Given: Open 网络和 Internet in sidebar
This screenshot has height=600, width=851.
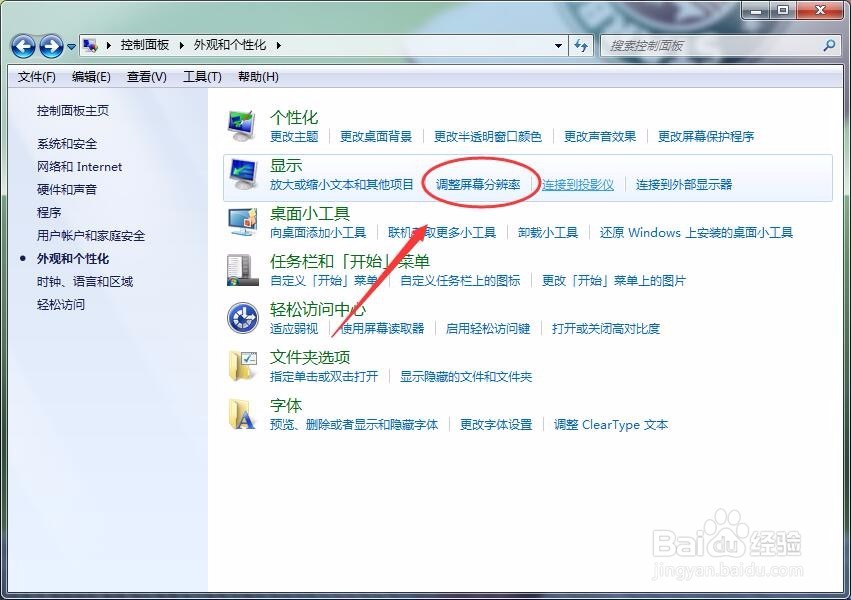Looking at the screenshot, I should coord(79,167).
